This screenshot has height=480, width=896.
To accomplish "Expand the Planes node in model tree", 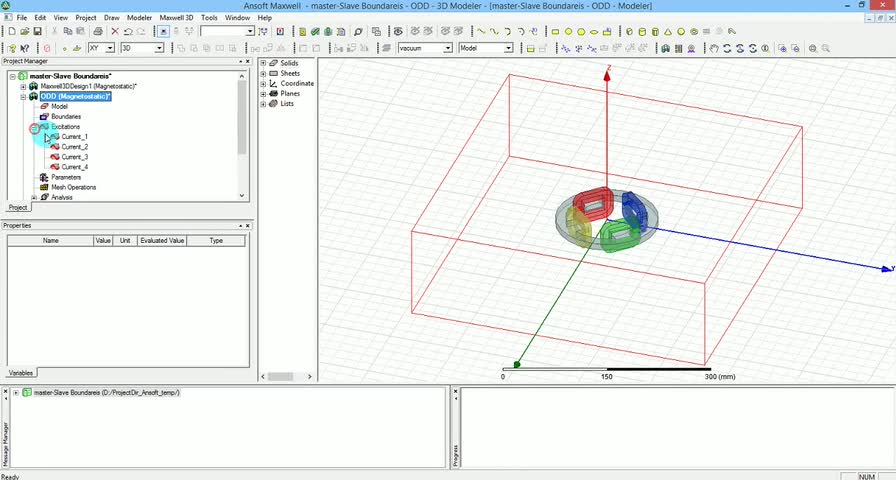I will [263, 94].
